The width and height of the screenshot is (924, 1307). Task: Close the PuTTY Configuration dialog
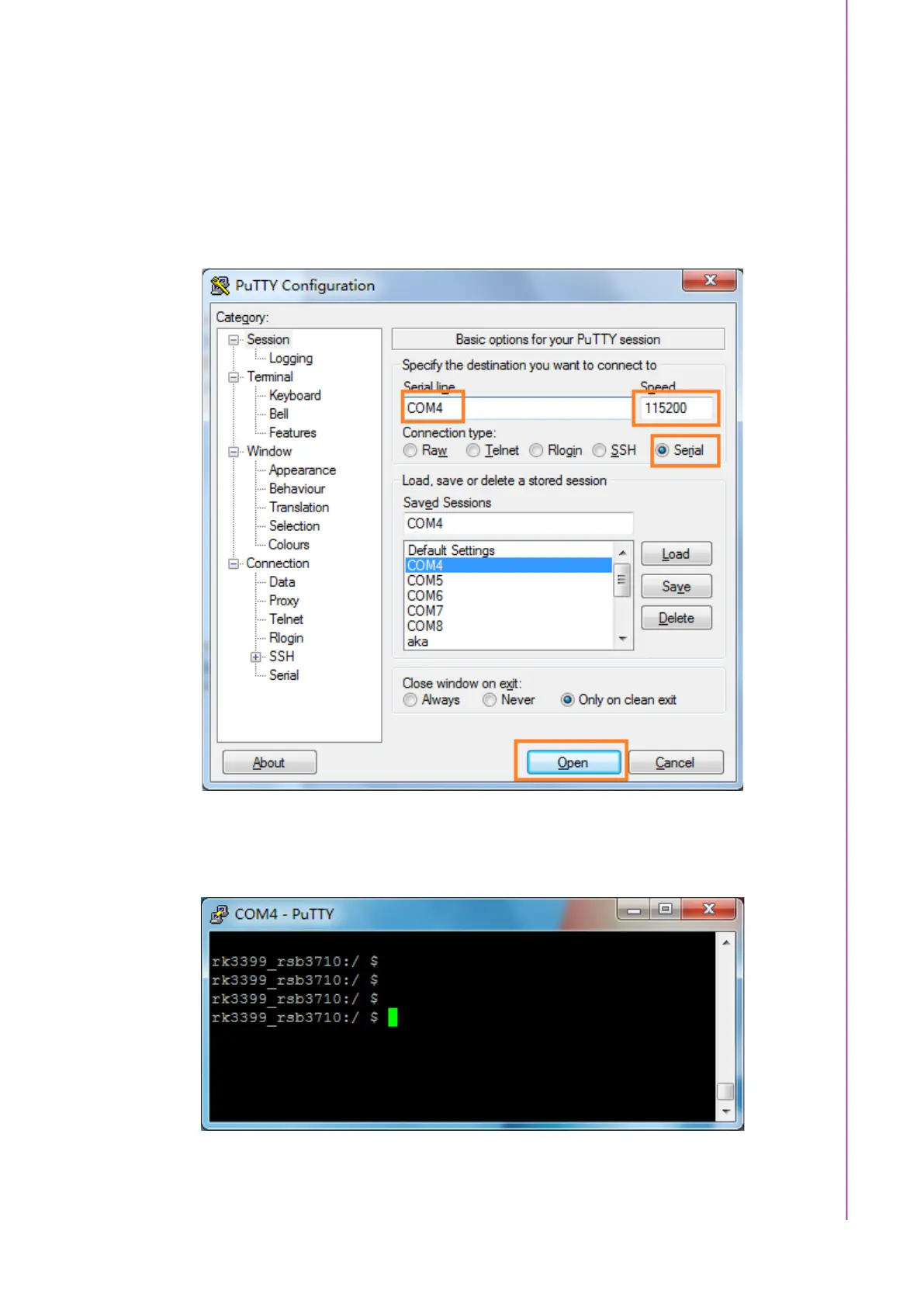pyautogui.click(x=708, y=280)
